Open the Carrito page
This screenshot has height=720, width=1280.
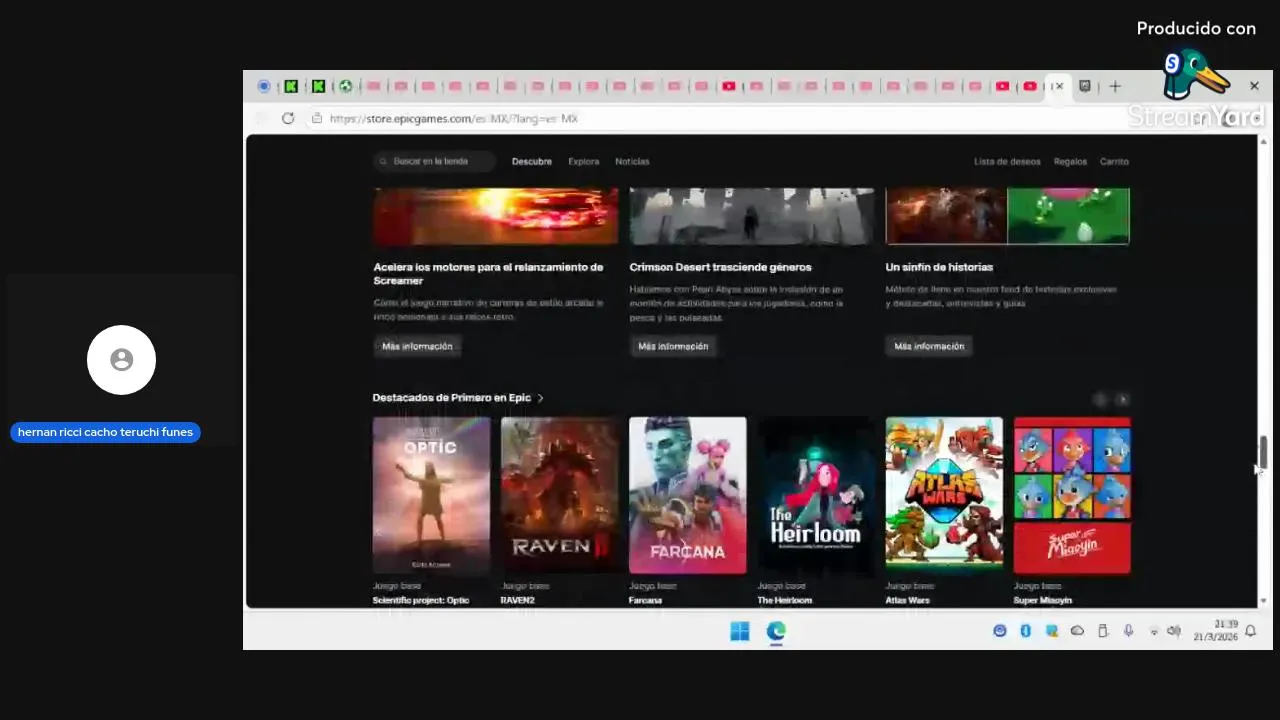(1114, 161)
